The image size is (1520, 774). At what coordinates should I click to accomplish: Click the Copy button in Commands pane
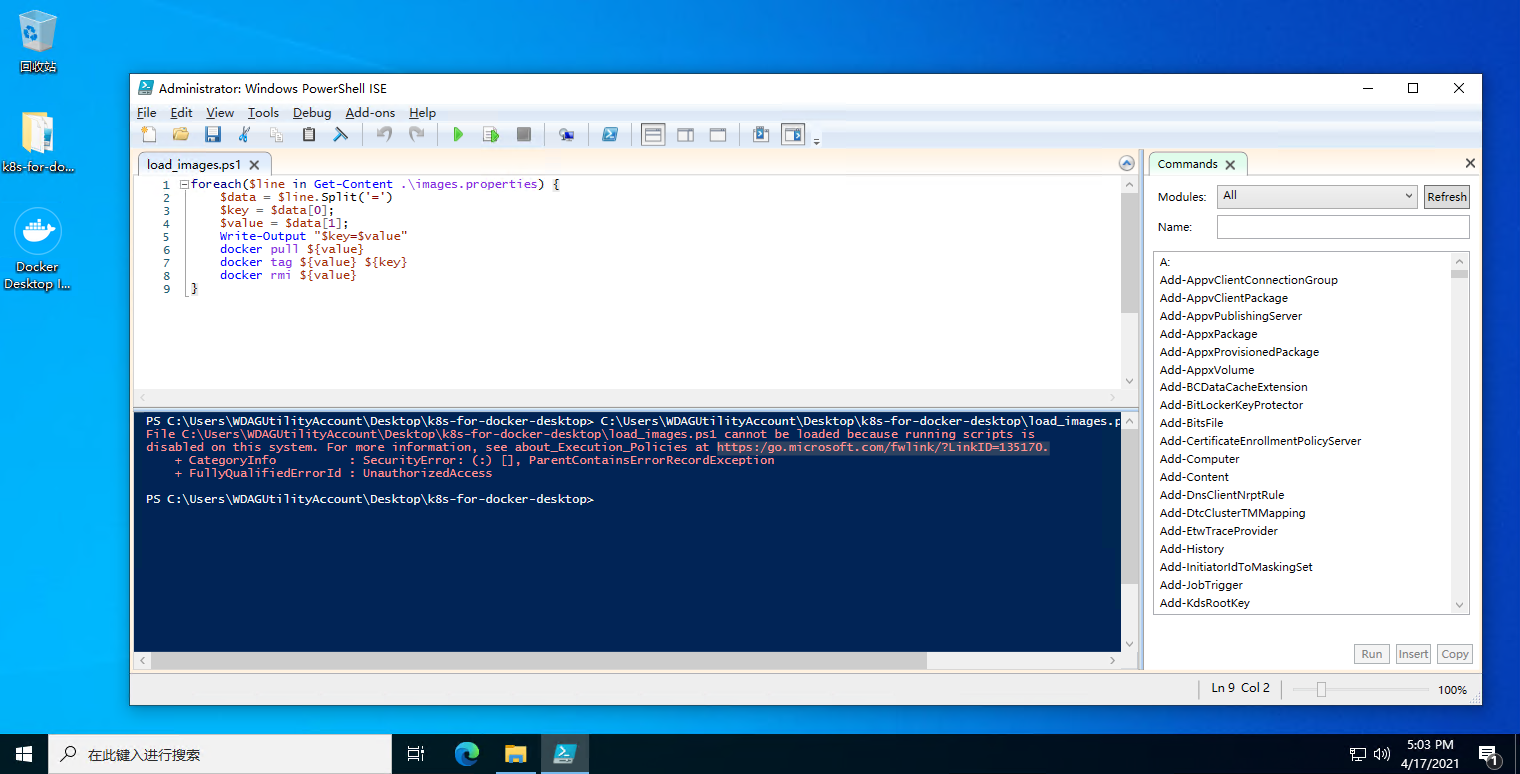click(1455, 654)
